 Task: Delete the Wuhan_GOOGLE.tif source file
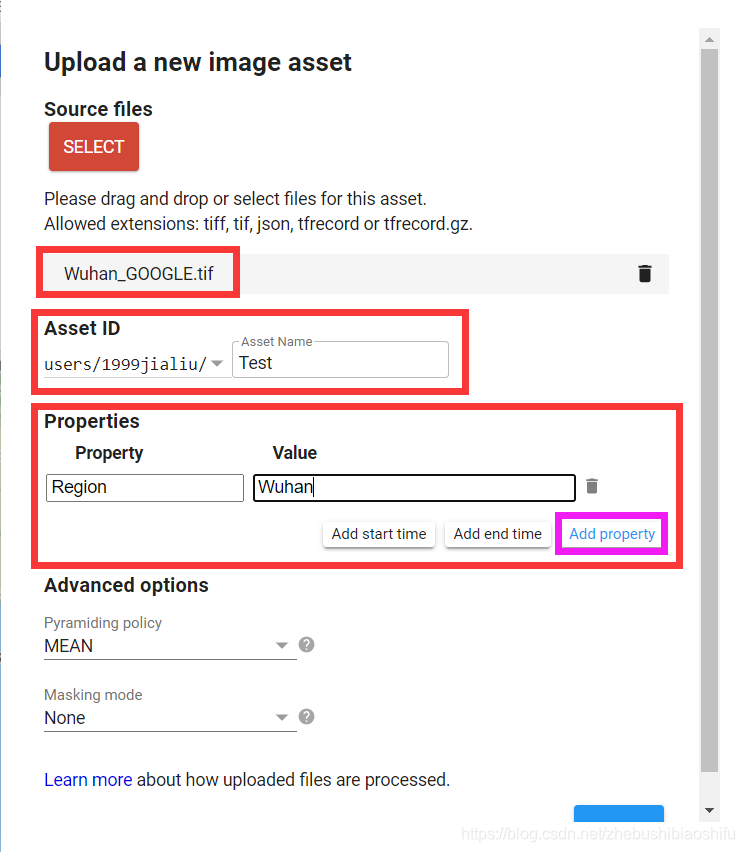pyautogui.click(x=645, y=273)
